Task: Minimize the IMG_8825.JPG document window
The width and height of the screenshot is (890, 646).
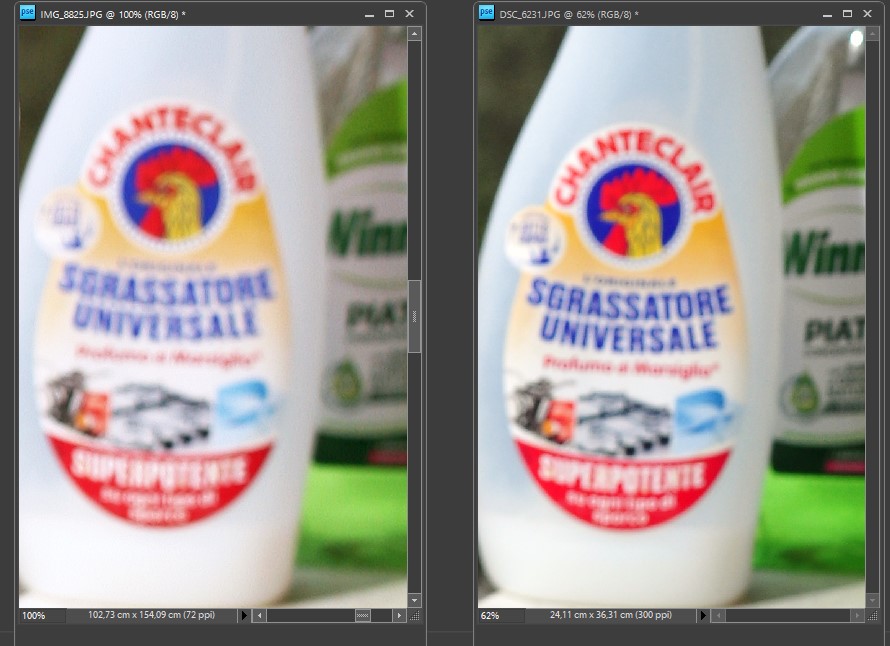Action: [x=369, y=14]
